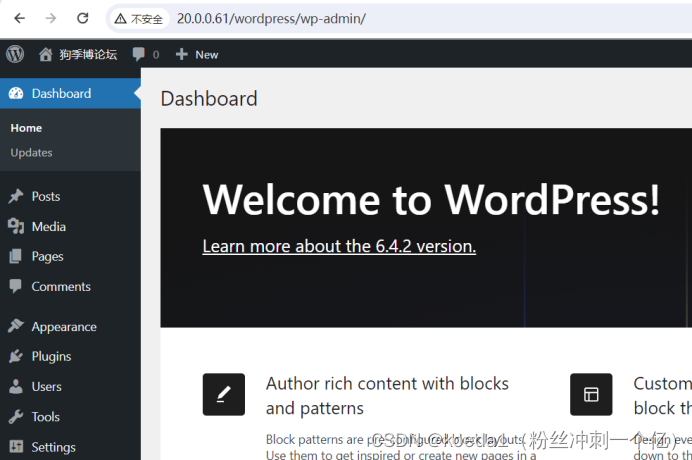Open the Updates submenu item
The height and width of the screenshot is (460, 692).
pos(31,153)
